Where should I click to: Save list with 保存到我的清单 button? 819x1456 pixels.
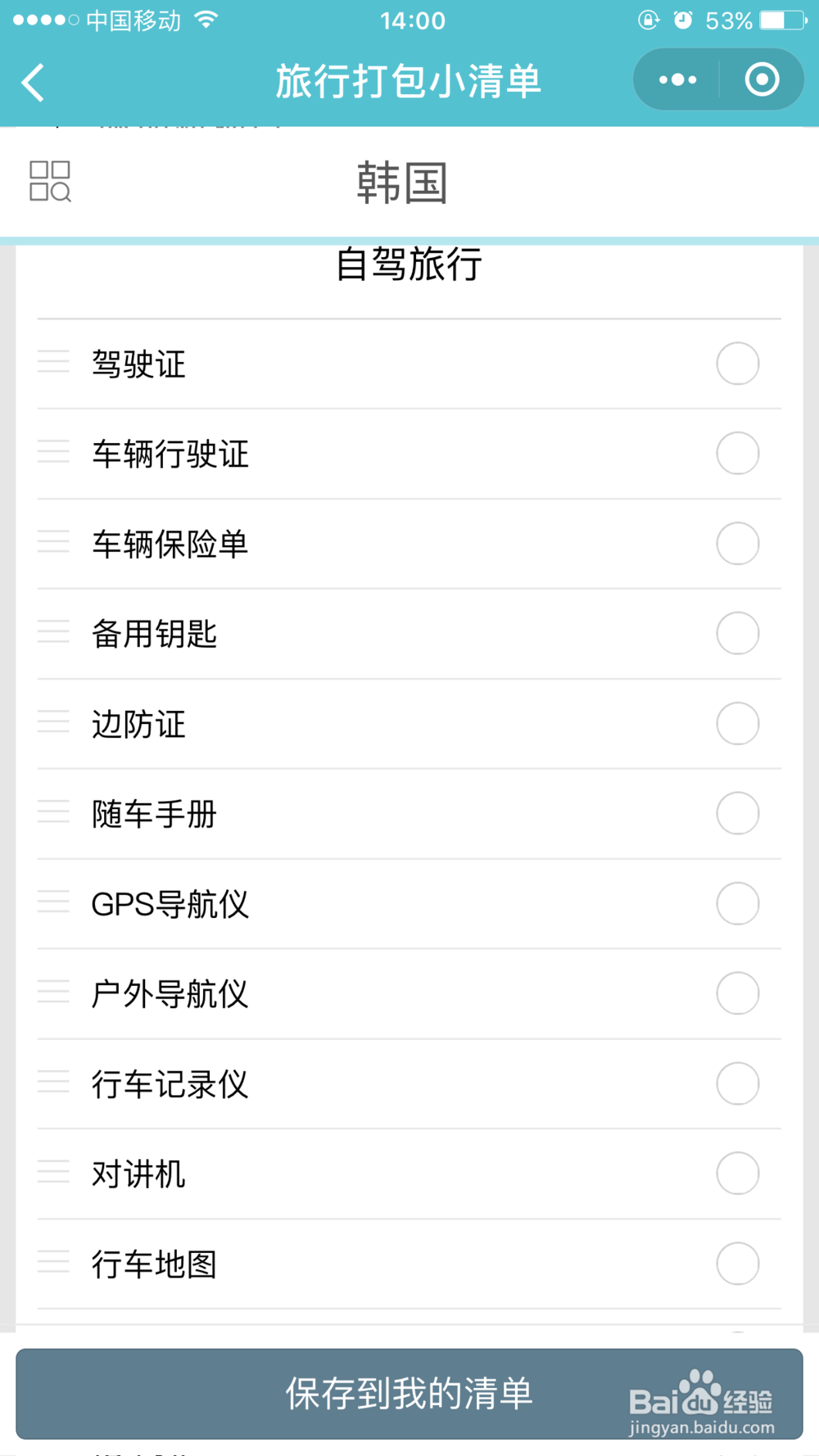[x=409, y=1394]
